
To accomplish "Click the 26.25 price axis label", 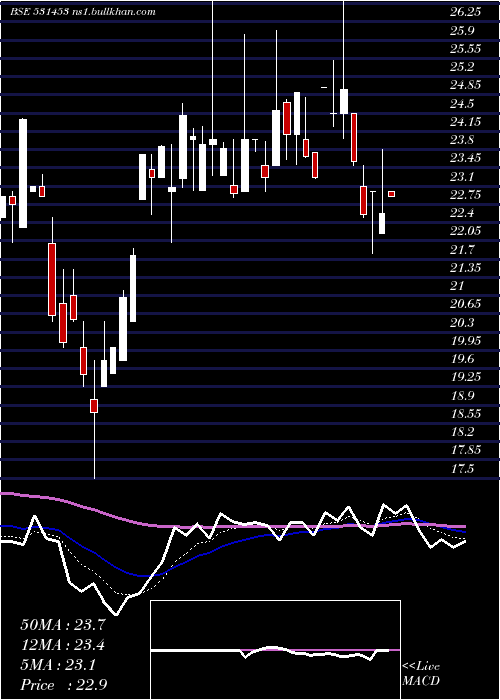I will click(x=465, y=12).
